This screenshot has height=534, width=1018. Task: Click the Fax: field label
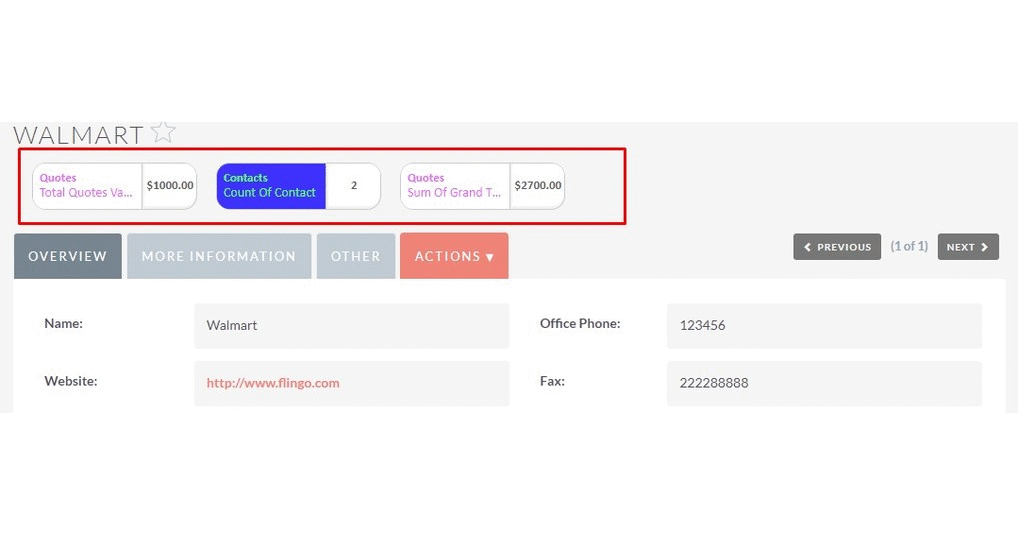(x=552, y=381)
